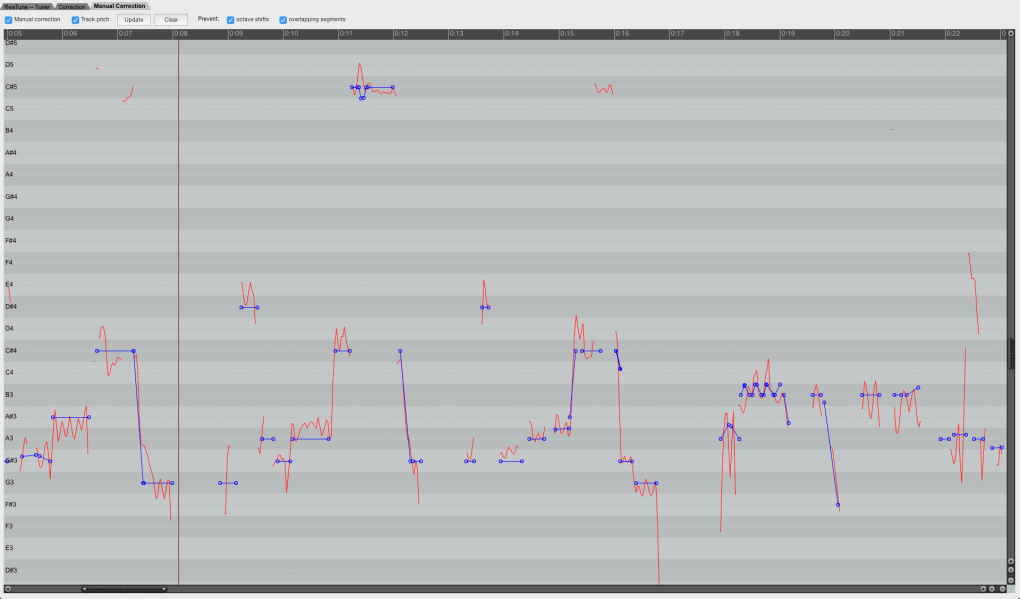Click the 0:17 mark on the time ruler
This screenshot has width=1020, height=599.
pyautogui.click(x=677, y=33)
